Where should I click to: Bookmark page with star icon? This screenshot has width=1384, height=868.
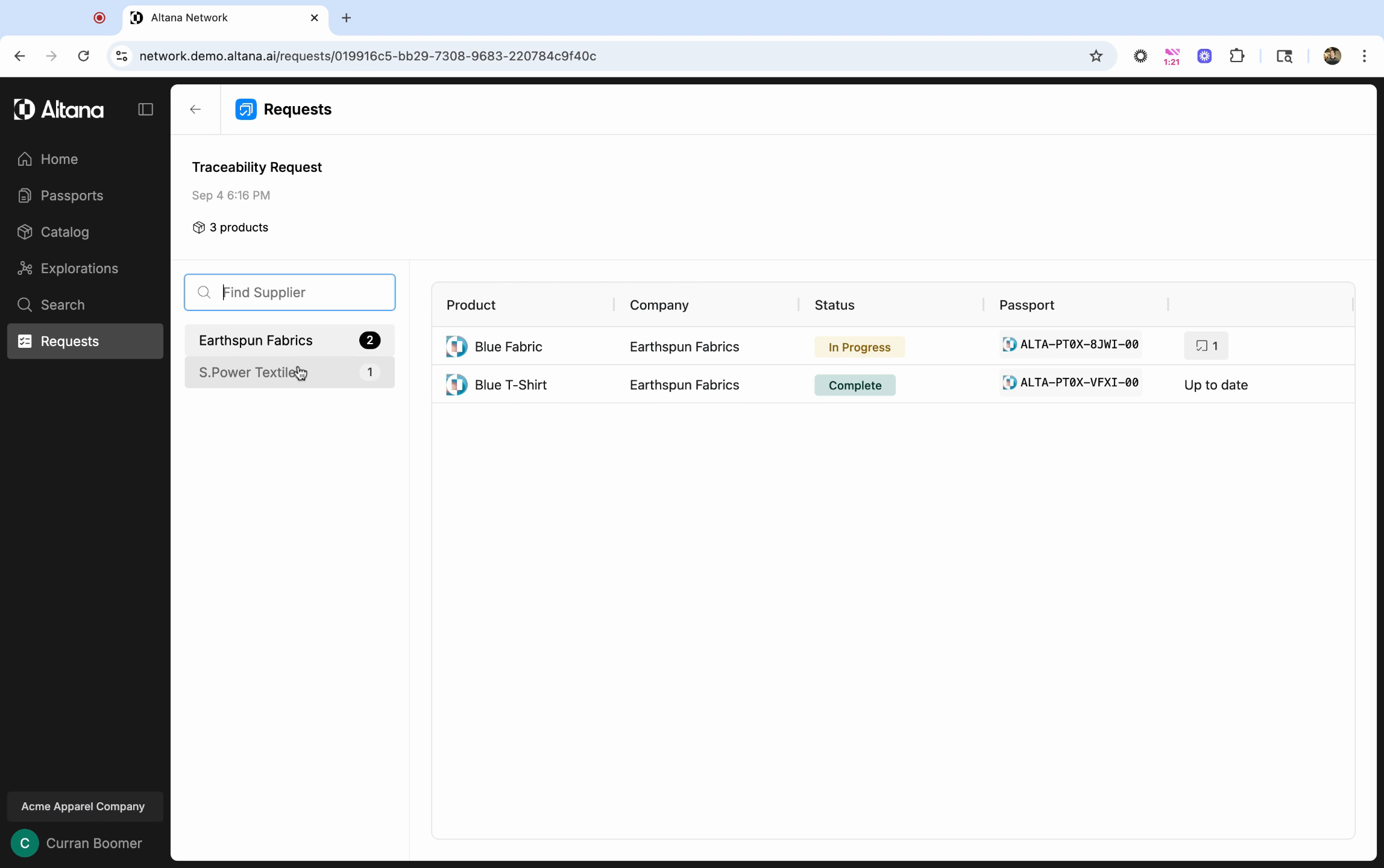coord(1095,56)
